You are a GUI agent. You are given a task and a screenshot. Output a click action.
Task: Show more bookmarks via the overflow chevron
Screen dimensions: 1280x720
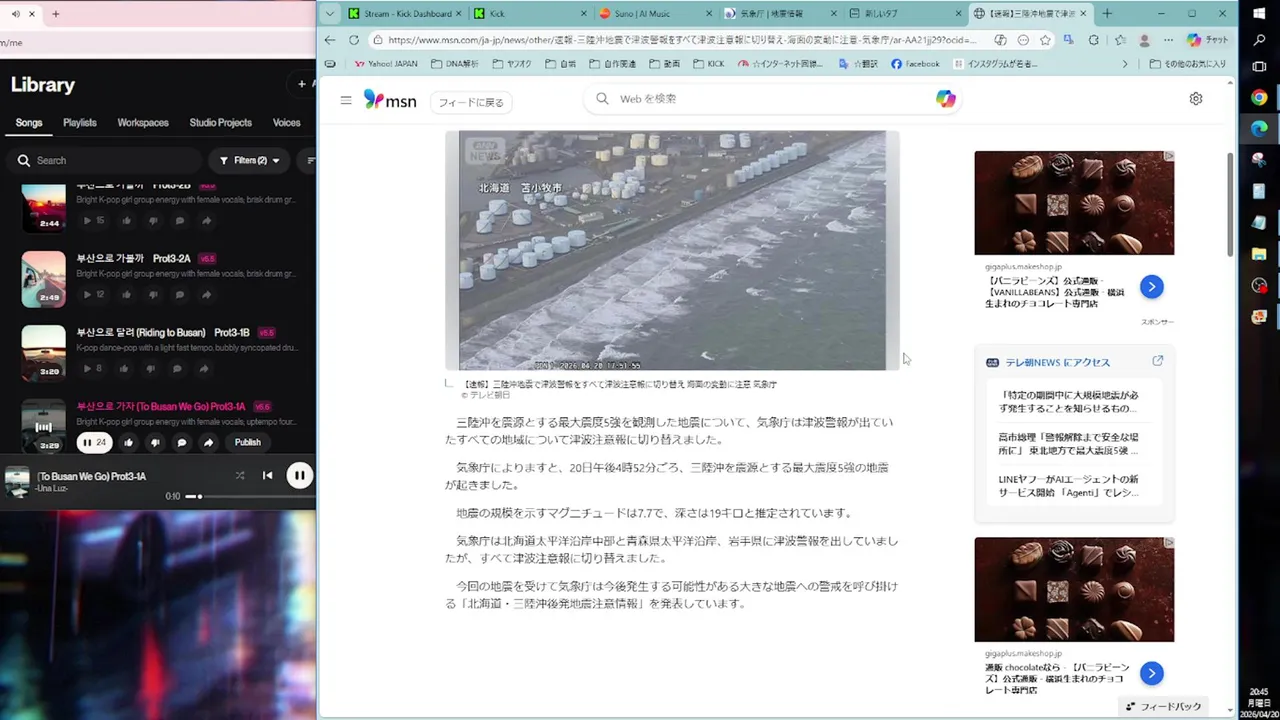point(1125,64)
